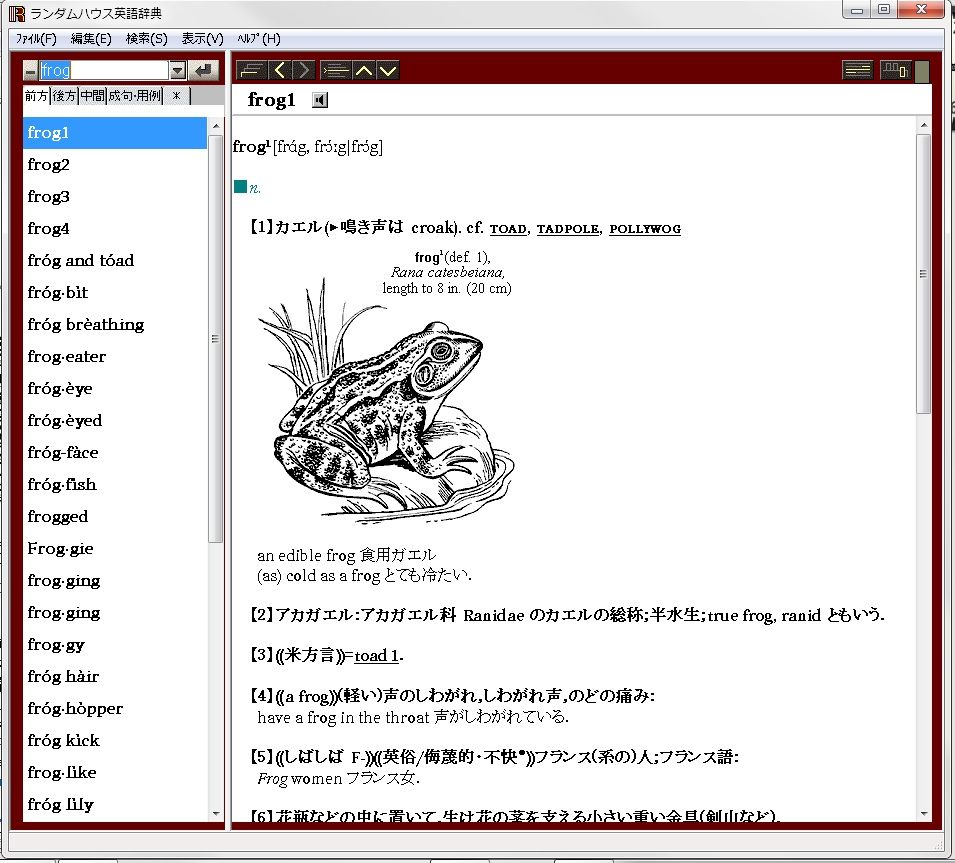
Task: Click the panel-layout icon at top right
Action: (x=895, y=71)
